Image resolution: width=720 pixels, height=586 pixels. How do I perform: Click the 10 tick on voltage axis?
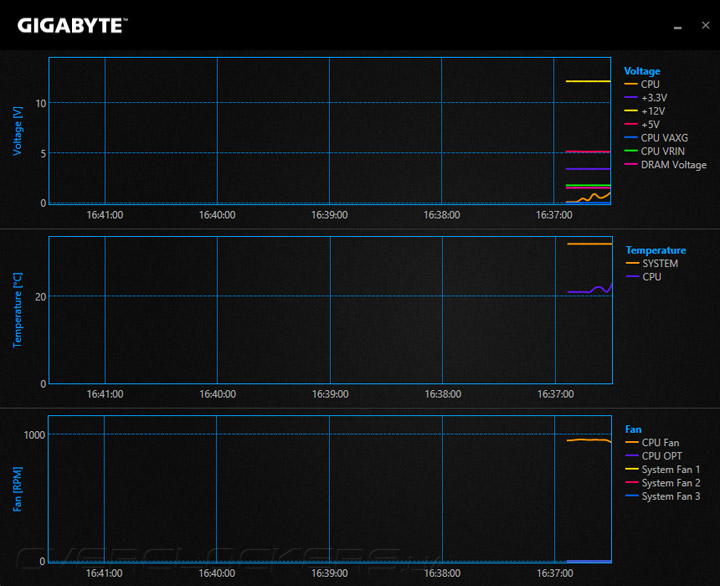coord(41,103)
